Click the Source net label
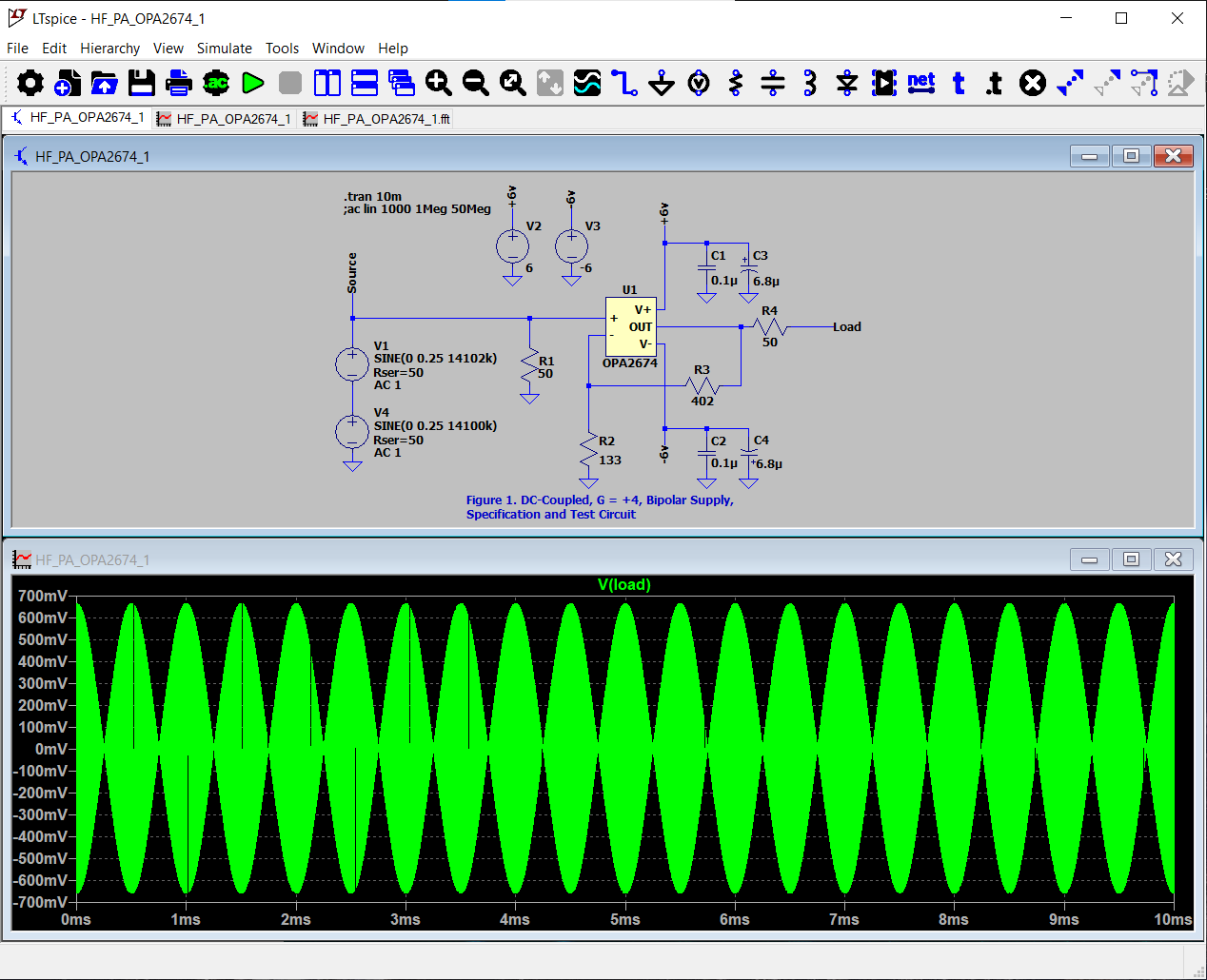This screenshot has height=980, width=1207. (352, 272)
